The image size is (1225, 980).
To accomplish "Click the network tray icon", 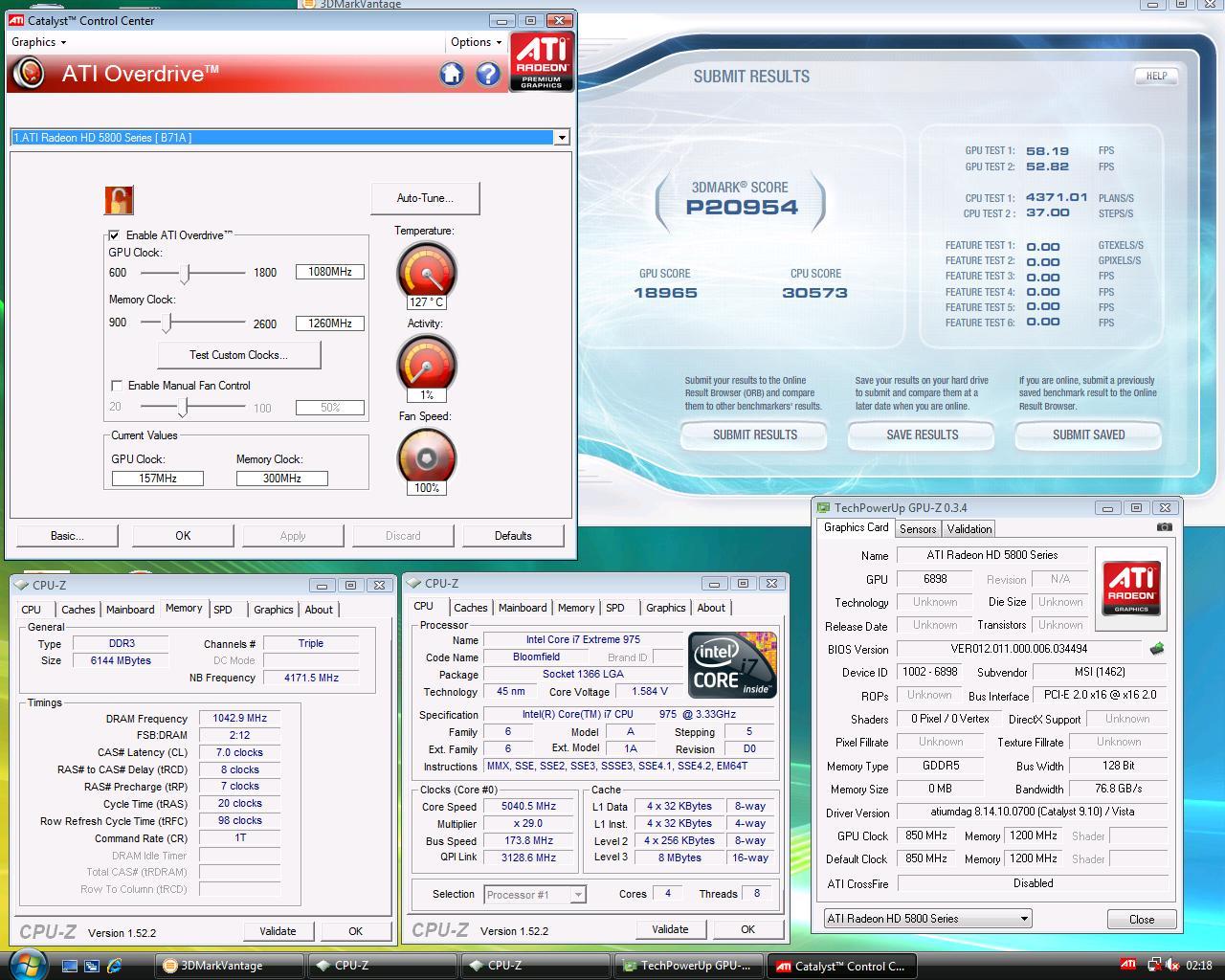I will pos(1153,966).
